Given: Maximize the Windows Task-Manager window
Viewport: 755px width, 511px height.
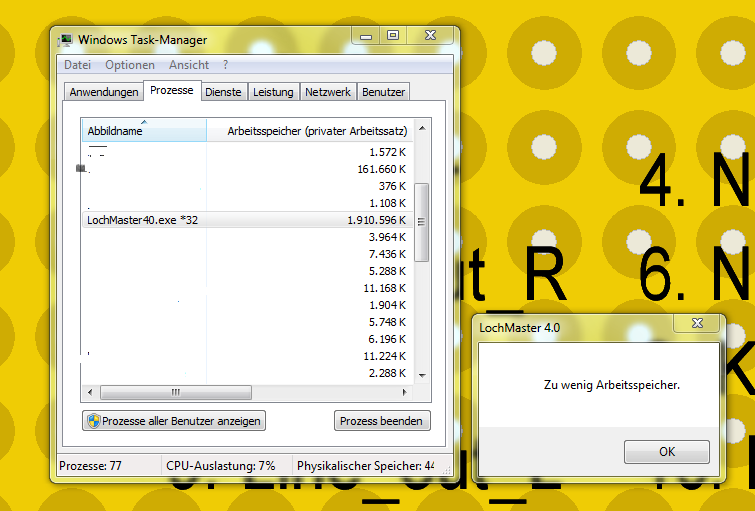Looking at the screenshot, I should point(393,36).
